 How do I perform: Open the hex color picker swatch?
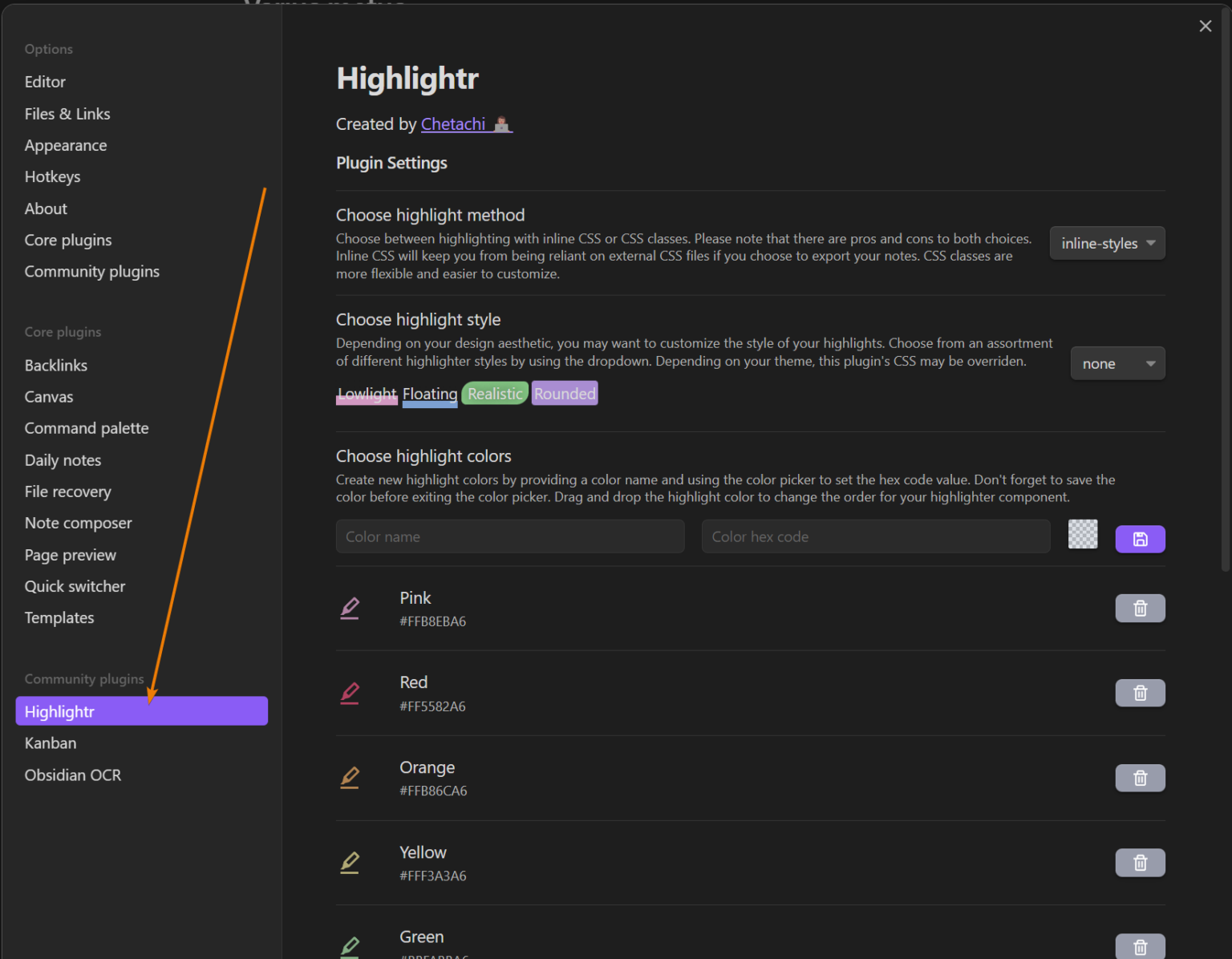click(x=1083, y=534)
